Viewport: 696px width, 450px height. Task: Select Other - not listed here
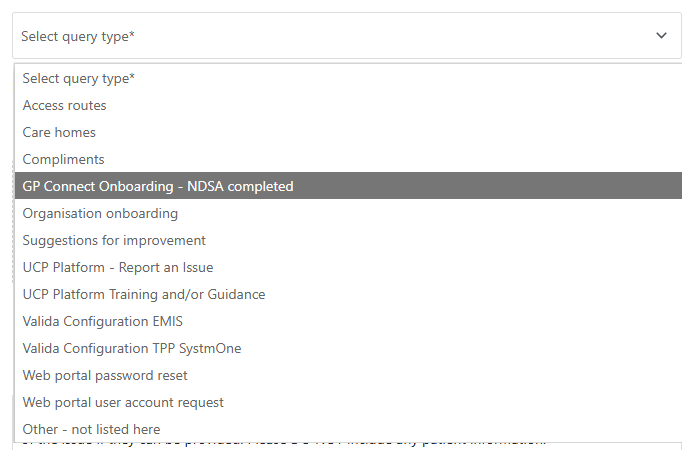click(x=91, y=429)
